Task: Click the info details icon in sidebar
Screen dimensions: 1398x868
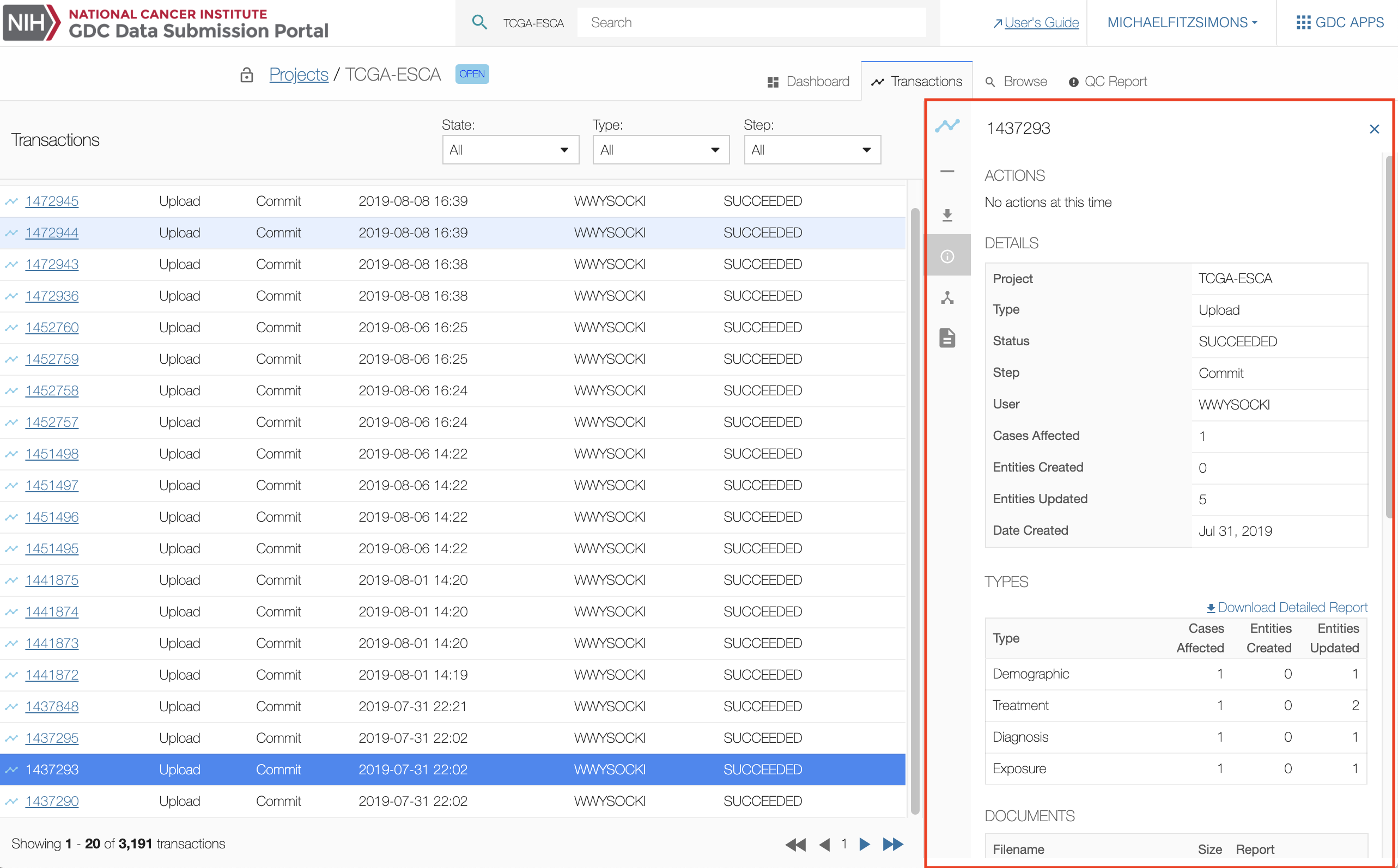Action: coord(947,256)
